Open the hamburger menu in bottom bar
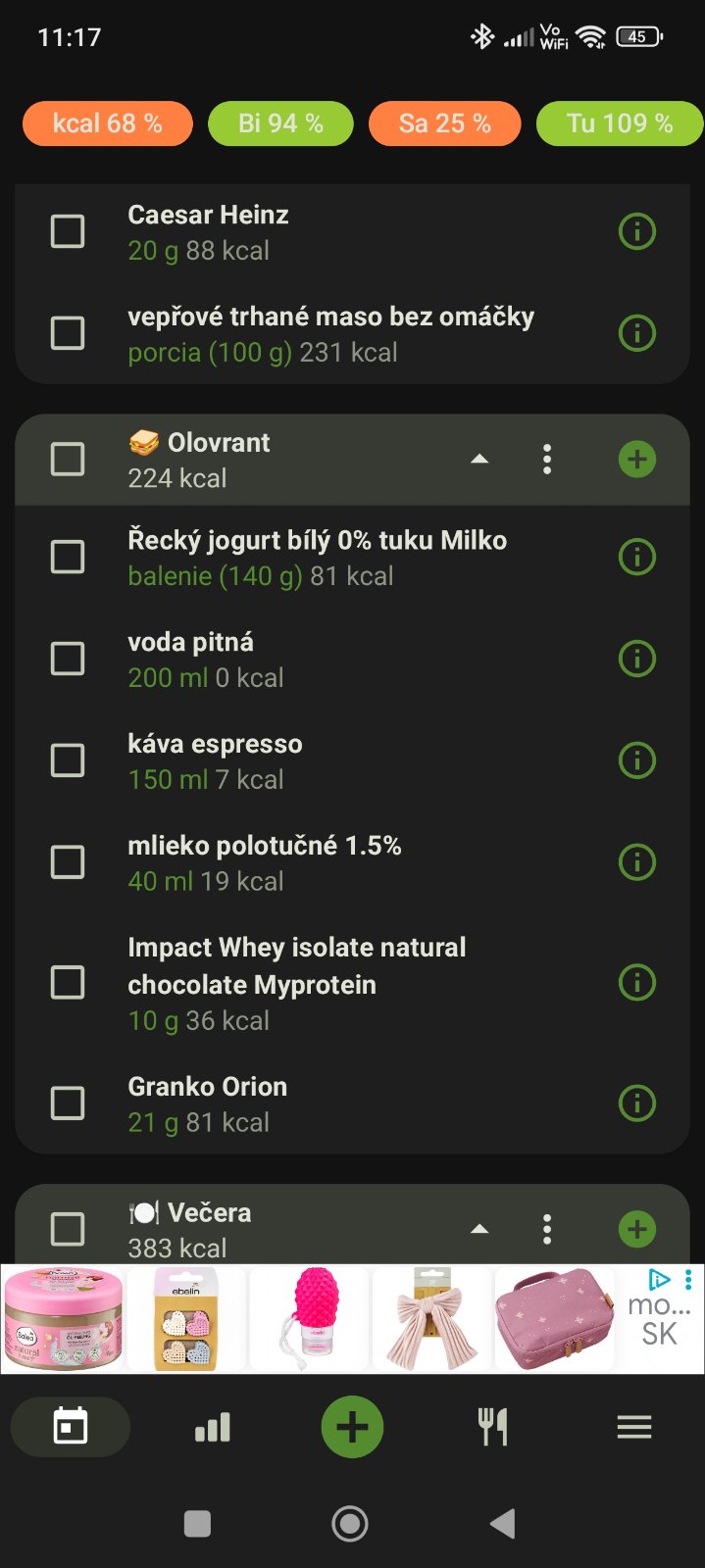Screen dimensions: 705x1568 click(634, 1428)
